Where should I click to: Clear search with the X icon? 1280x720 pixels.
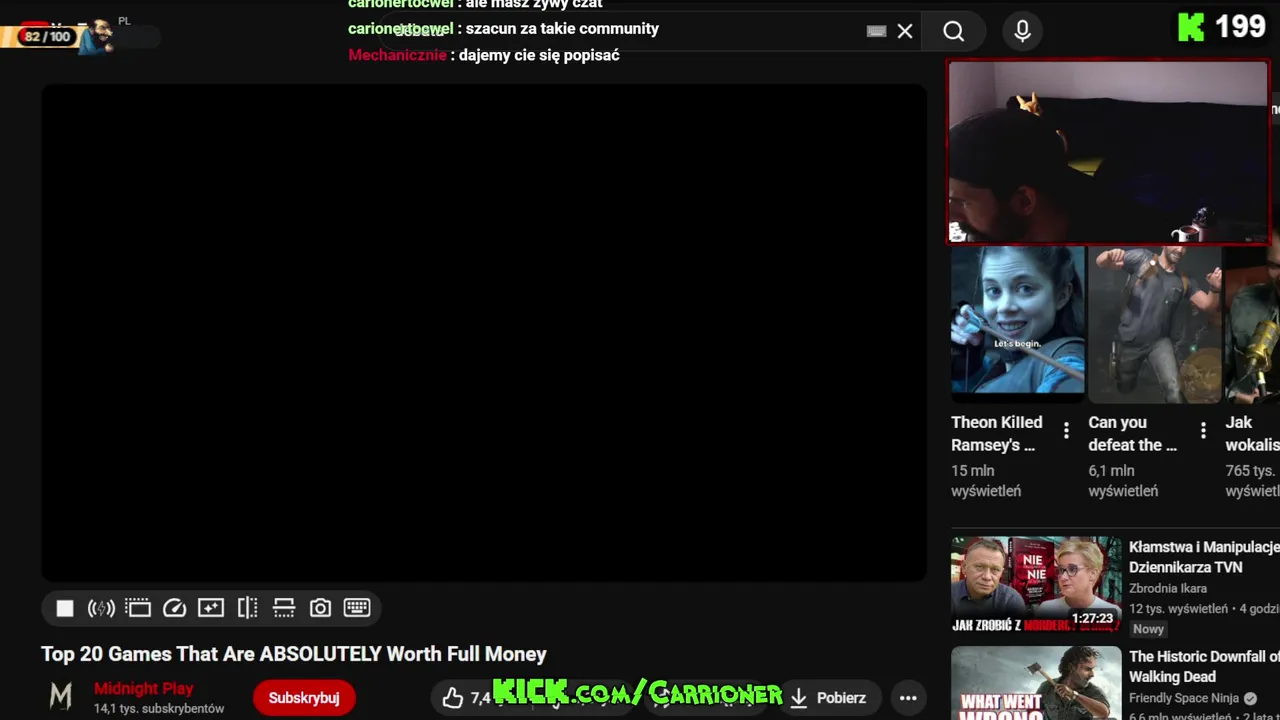905,31
